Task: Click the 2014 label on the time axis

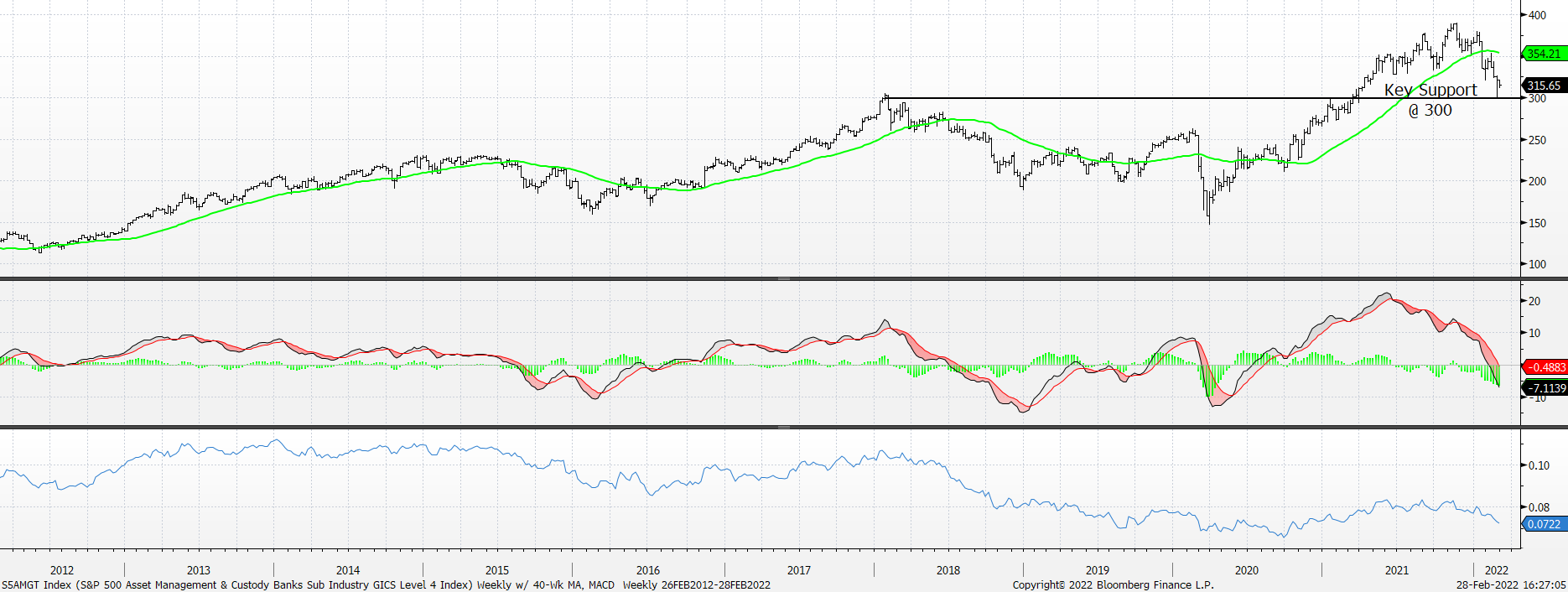Action: click(x=348, y=570)
